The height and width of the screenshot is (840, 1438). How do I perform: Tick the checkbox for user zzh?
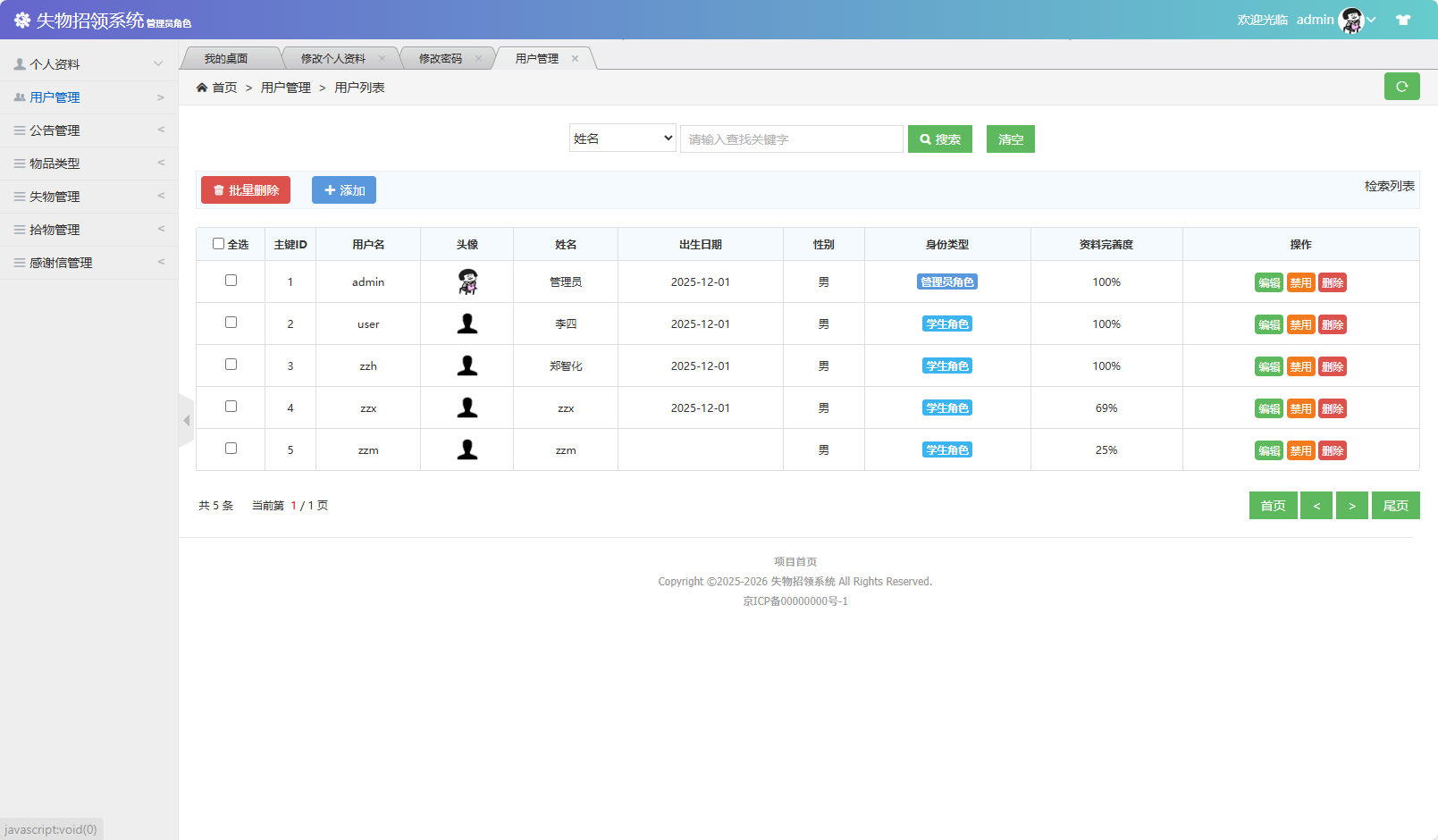point(231,365)
